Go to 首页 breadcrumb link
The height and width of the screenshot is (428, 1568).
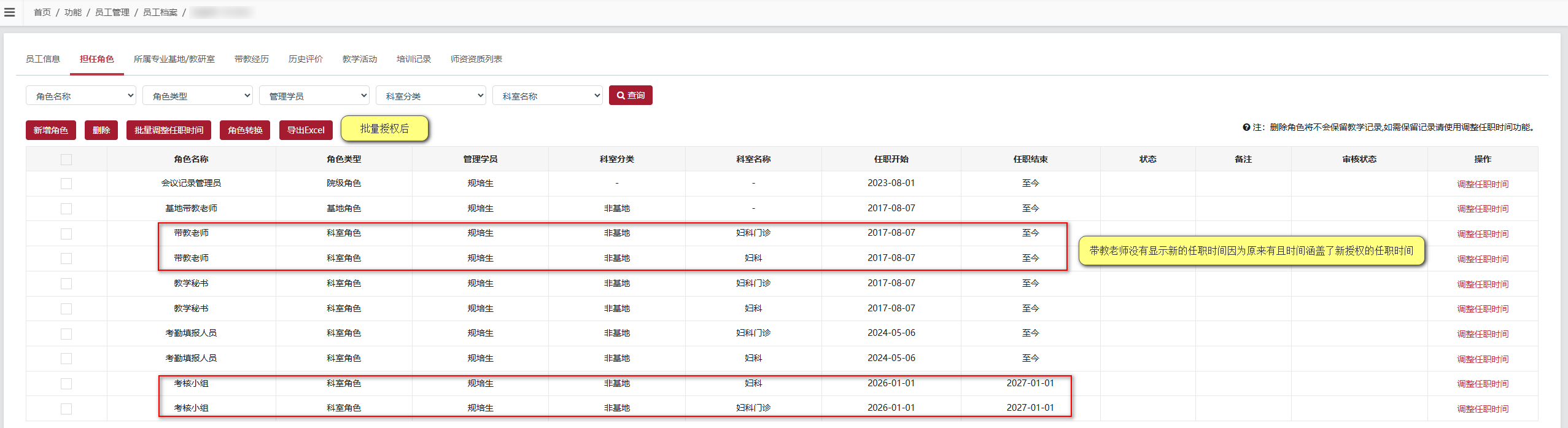tap(42, 12)
